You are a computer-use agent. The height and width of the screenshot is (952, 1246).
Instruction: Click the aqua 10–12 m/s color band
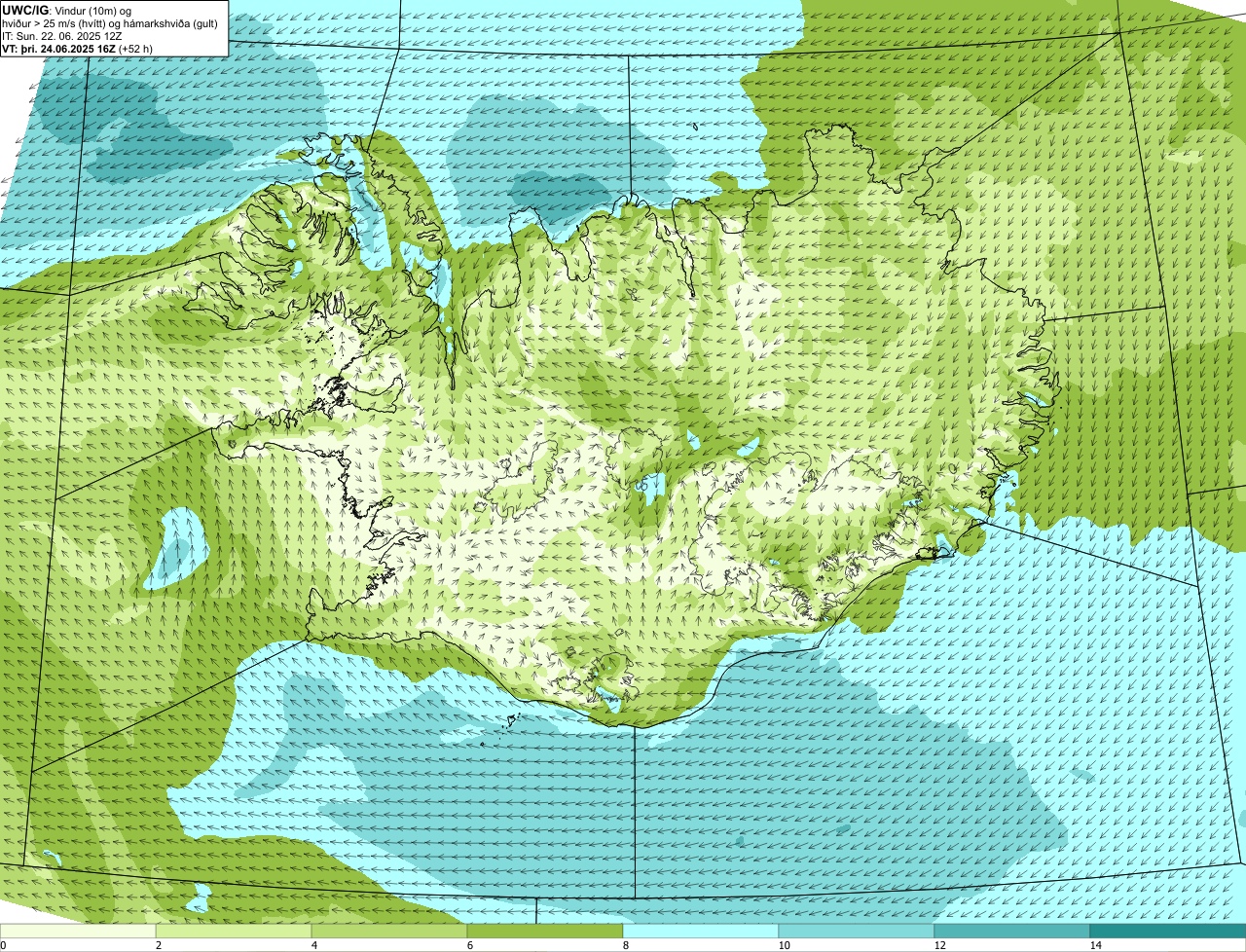pyautogui.click(x=857, y=931)
